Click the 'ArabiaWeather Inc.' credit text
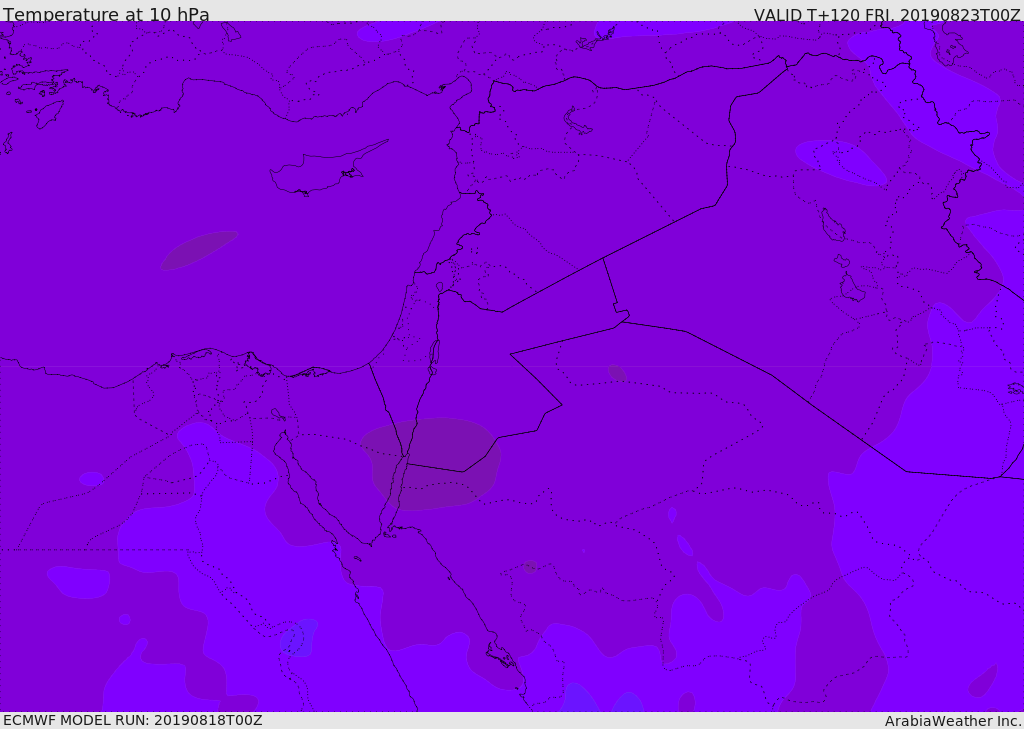1024x729 pixels. [x=952, y=721]
